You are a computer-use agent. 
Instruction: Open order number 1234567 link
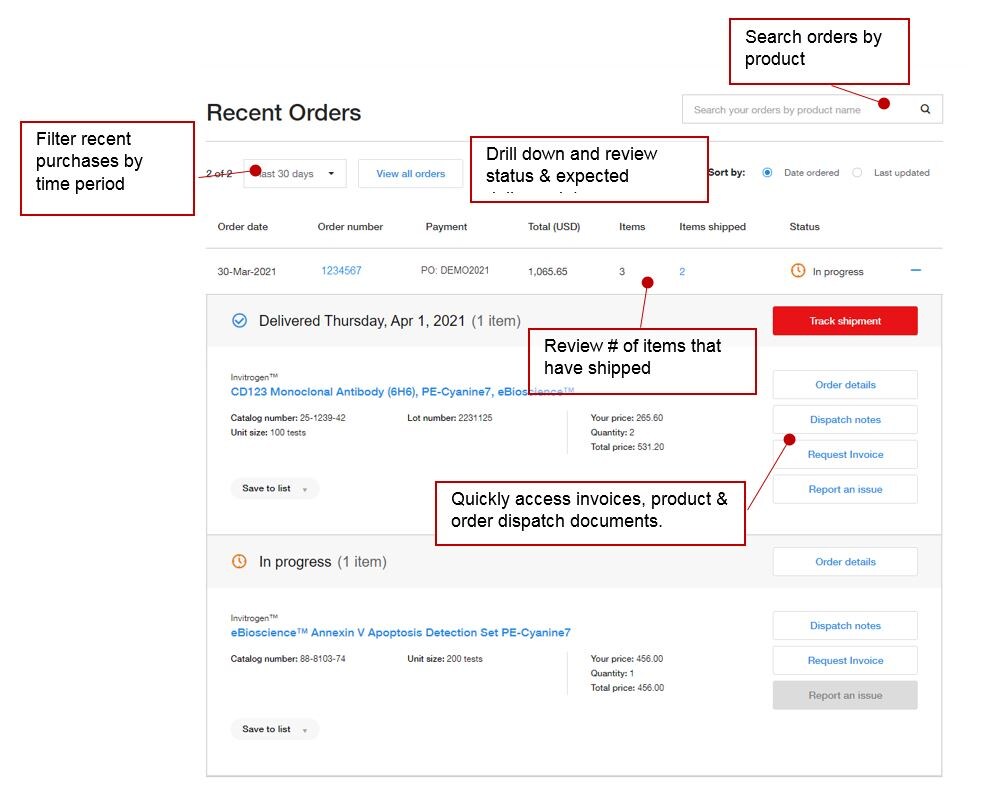tap(341, 271)
